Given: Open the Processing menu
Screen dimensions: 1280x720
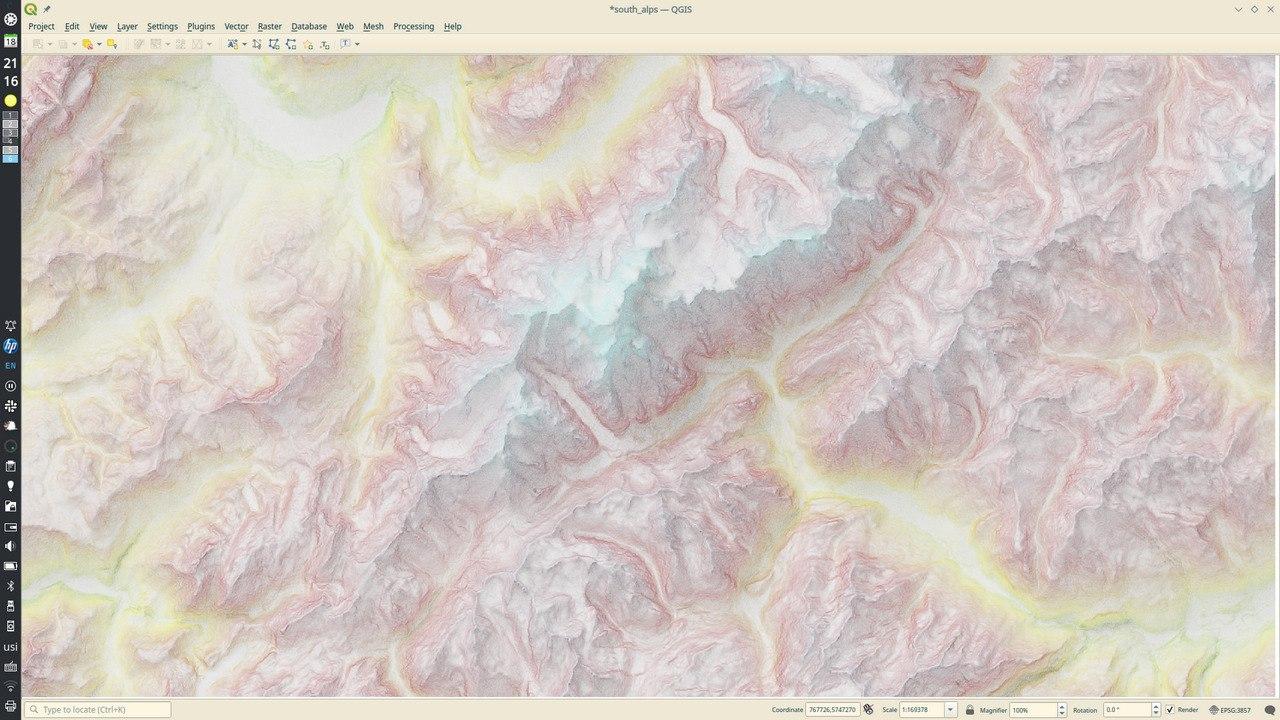Looking at the screenshot, I should pos(413,27).
